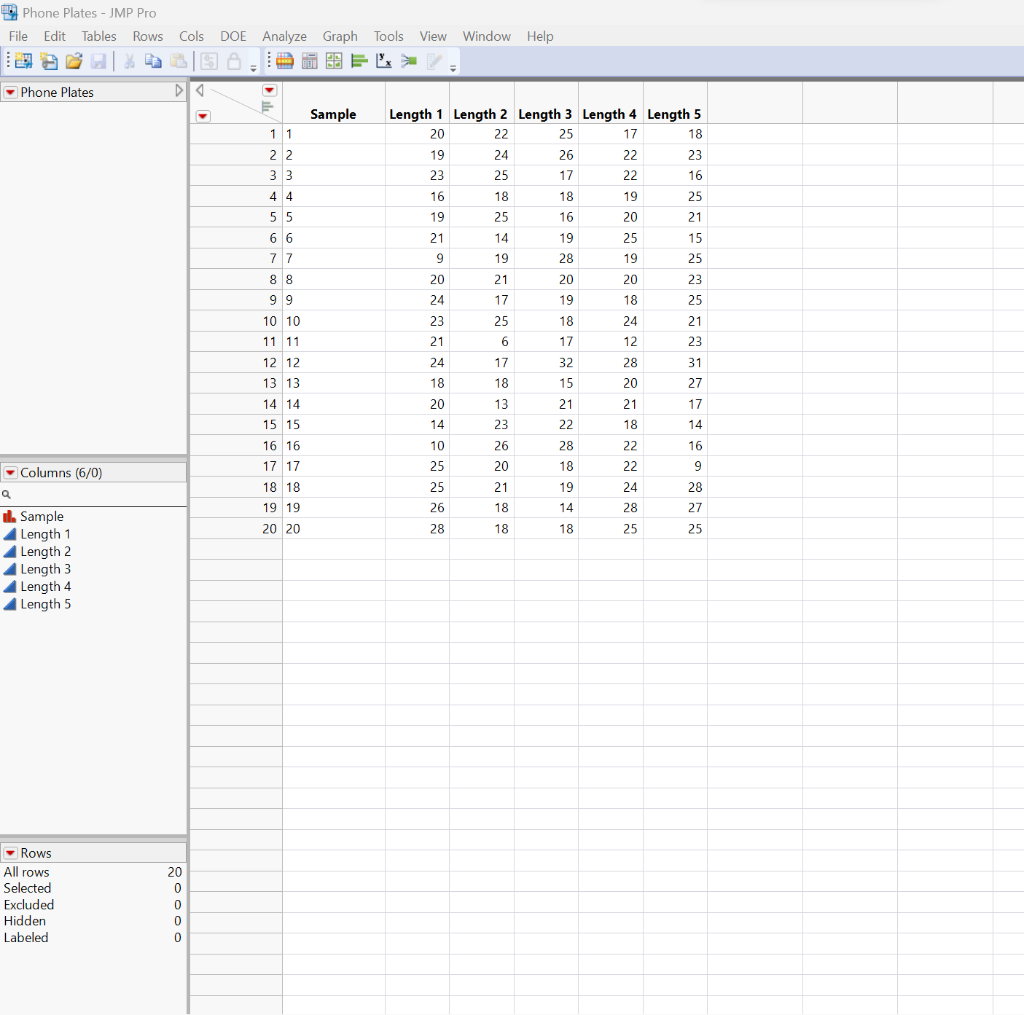Open Fit Y by X from the toolbar
Viewport: 1024px width, 1015px height.
(x=383, y=61)
